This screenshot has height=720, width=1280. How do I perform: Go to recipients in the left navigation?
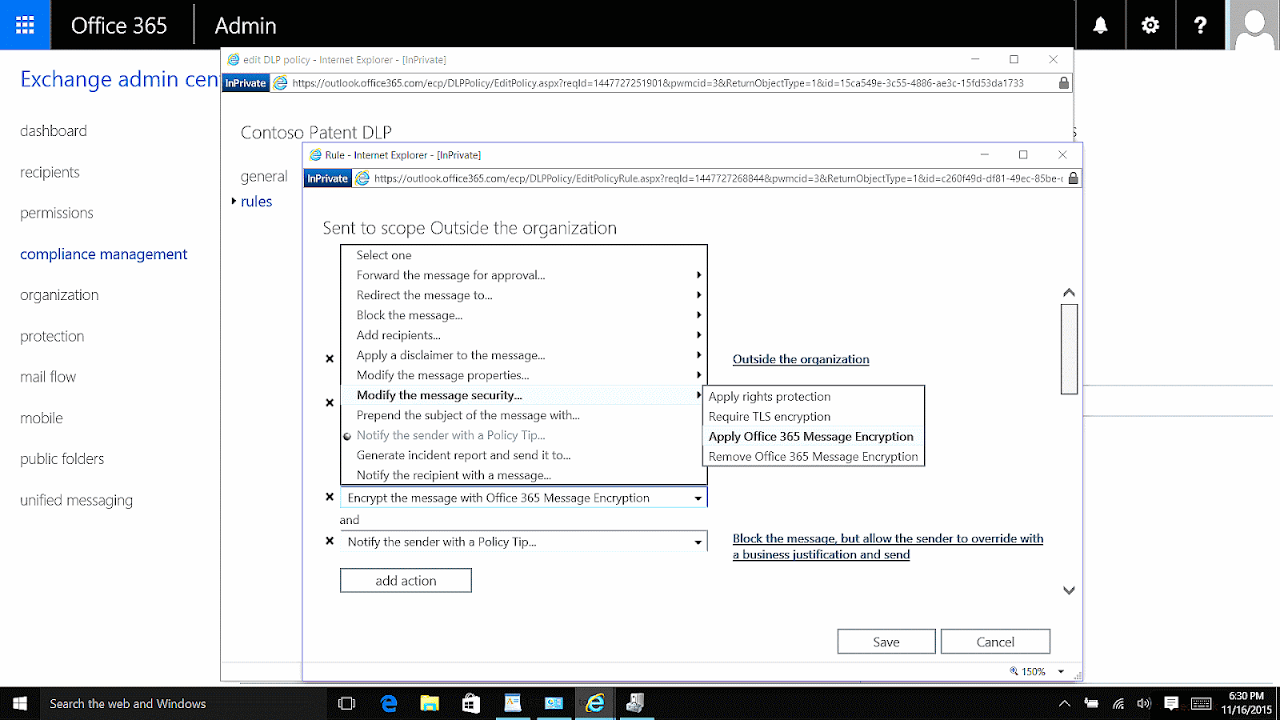click(x=50, y=172)
